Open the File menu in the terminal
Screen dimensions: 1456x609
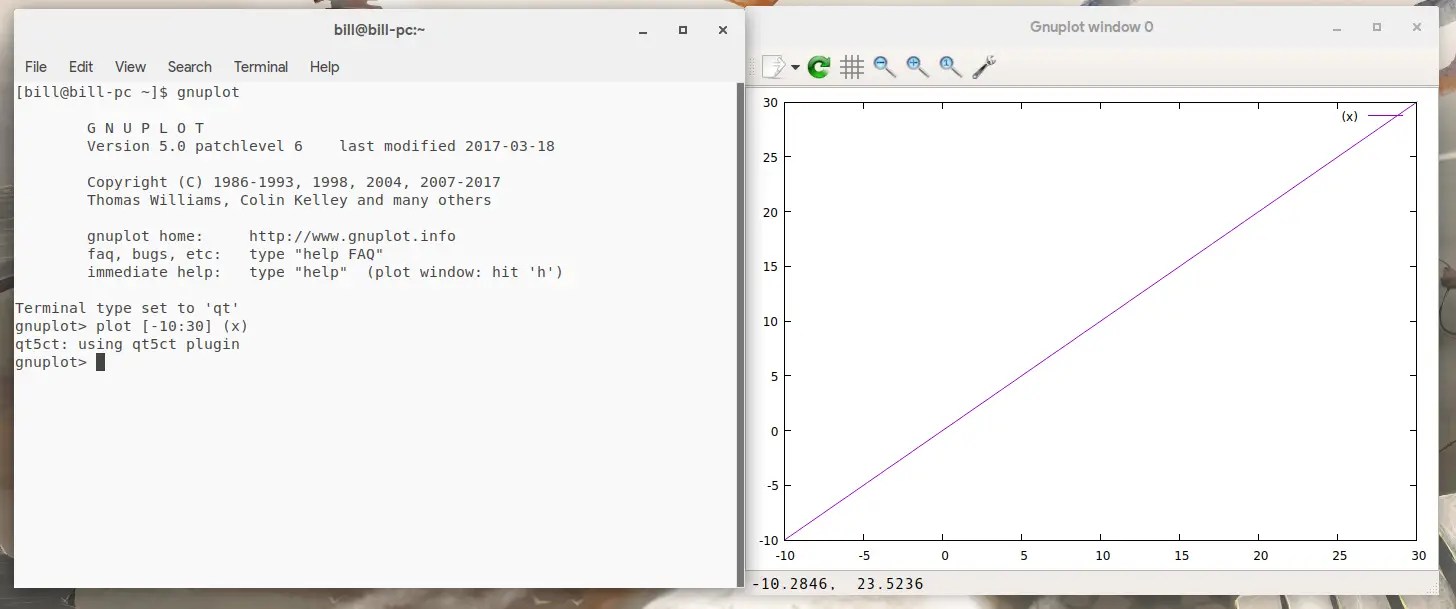[x=35, y=67]
